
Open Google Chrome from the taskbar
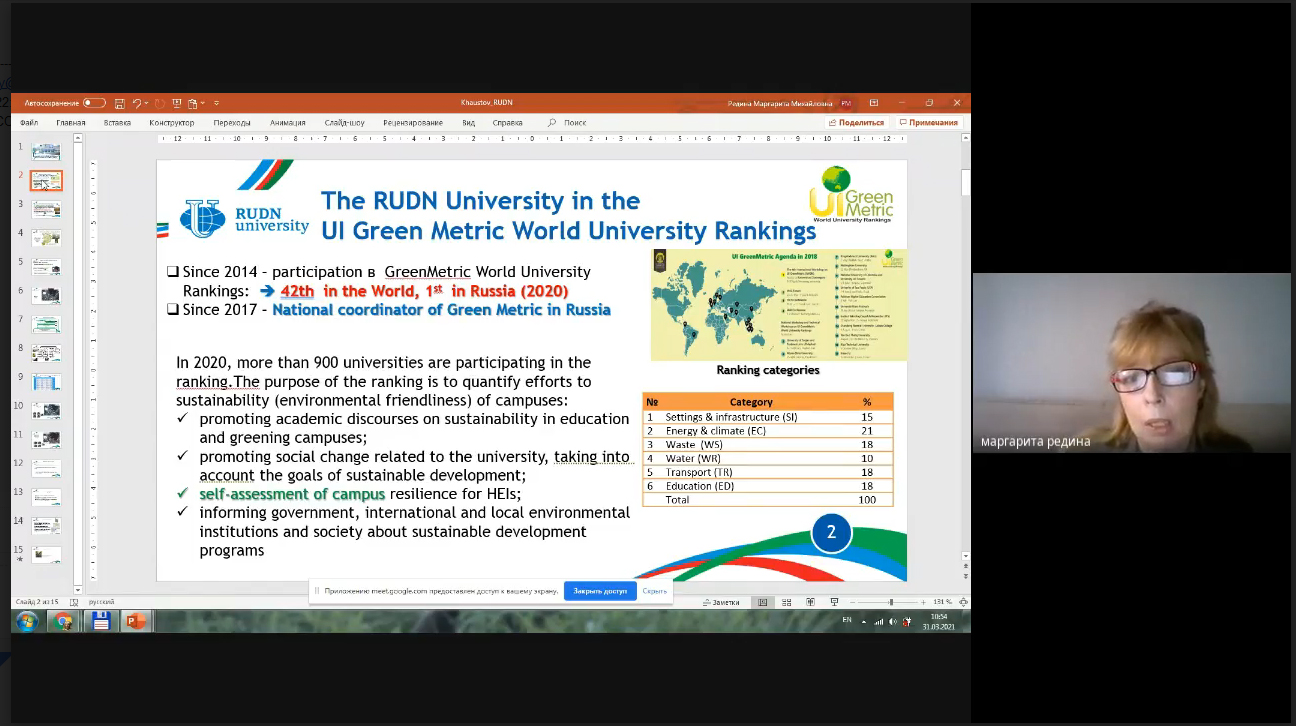[63, 621]
